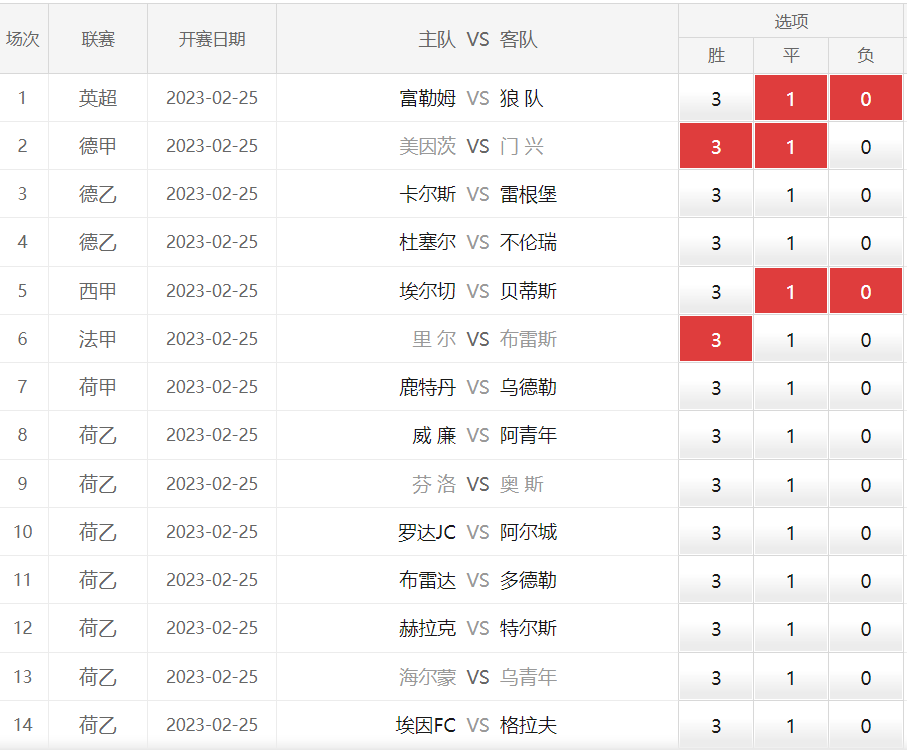The height and width of the screenshot is (751, 907).
Task: Select draw (1) for 杜塞尔 vs 不伦瑞
Action: (x=791, y=243)
